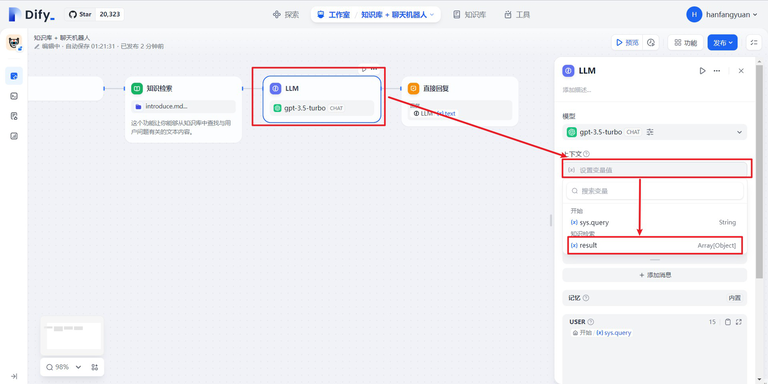Screen dimensions: 768x384
Task: Click the organize nodes icon near zoom control
Action: (x=95, y=367)
